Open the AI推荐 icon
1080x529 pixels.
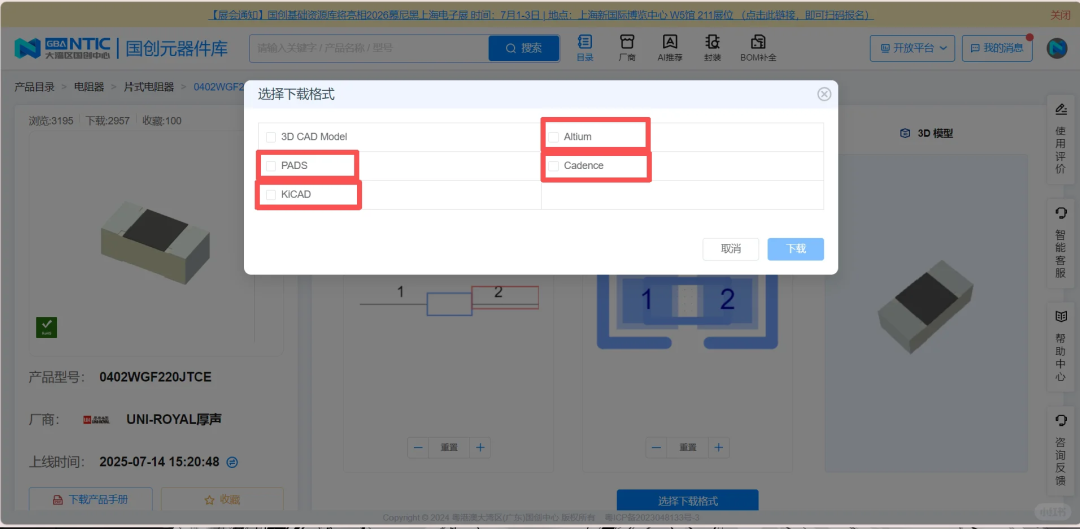669,48
